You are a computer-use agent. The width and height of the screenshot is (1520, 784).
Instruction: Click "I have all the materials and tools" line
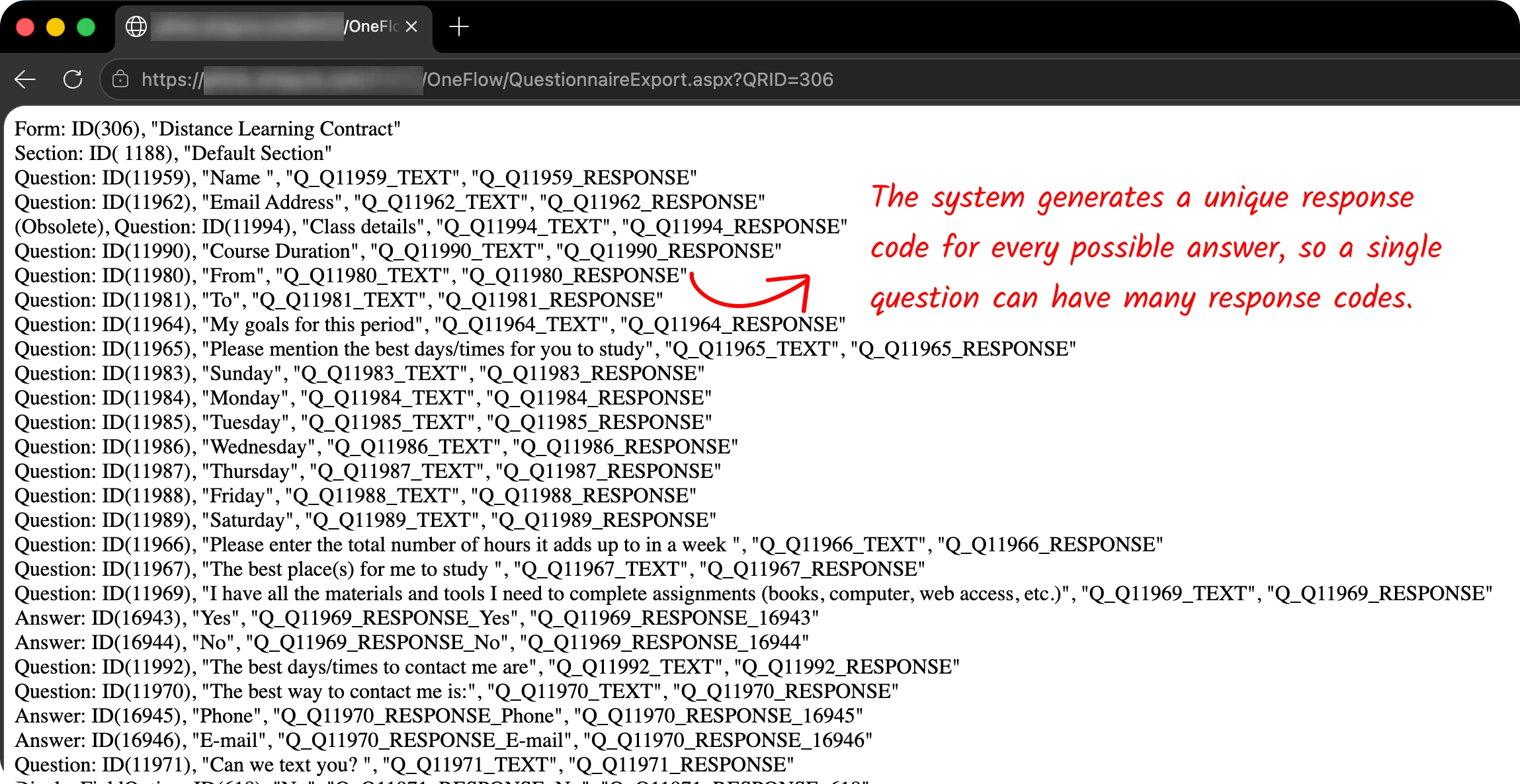(753, 593)
